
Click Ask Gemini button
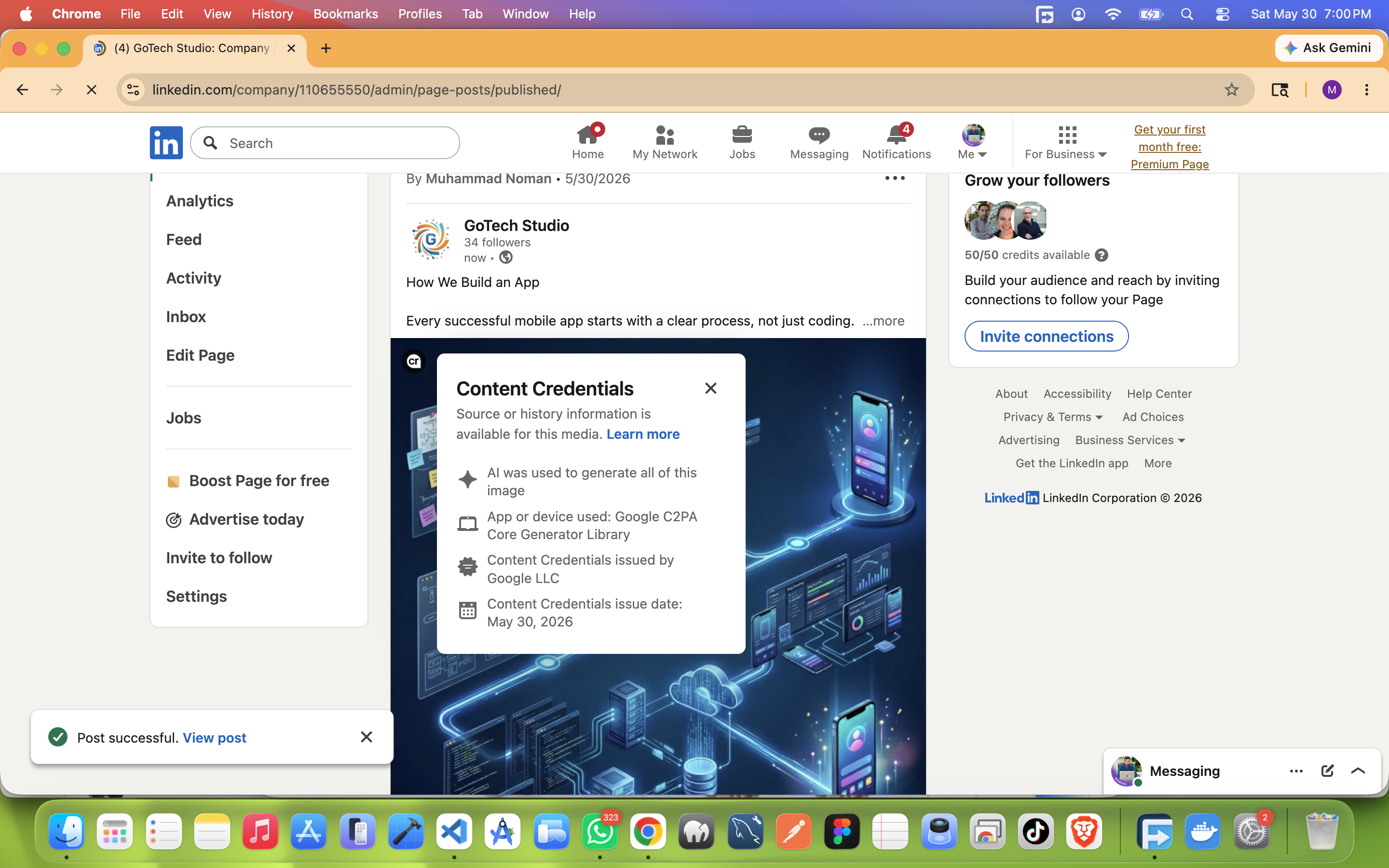[1328, 48]
